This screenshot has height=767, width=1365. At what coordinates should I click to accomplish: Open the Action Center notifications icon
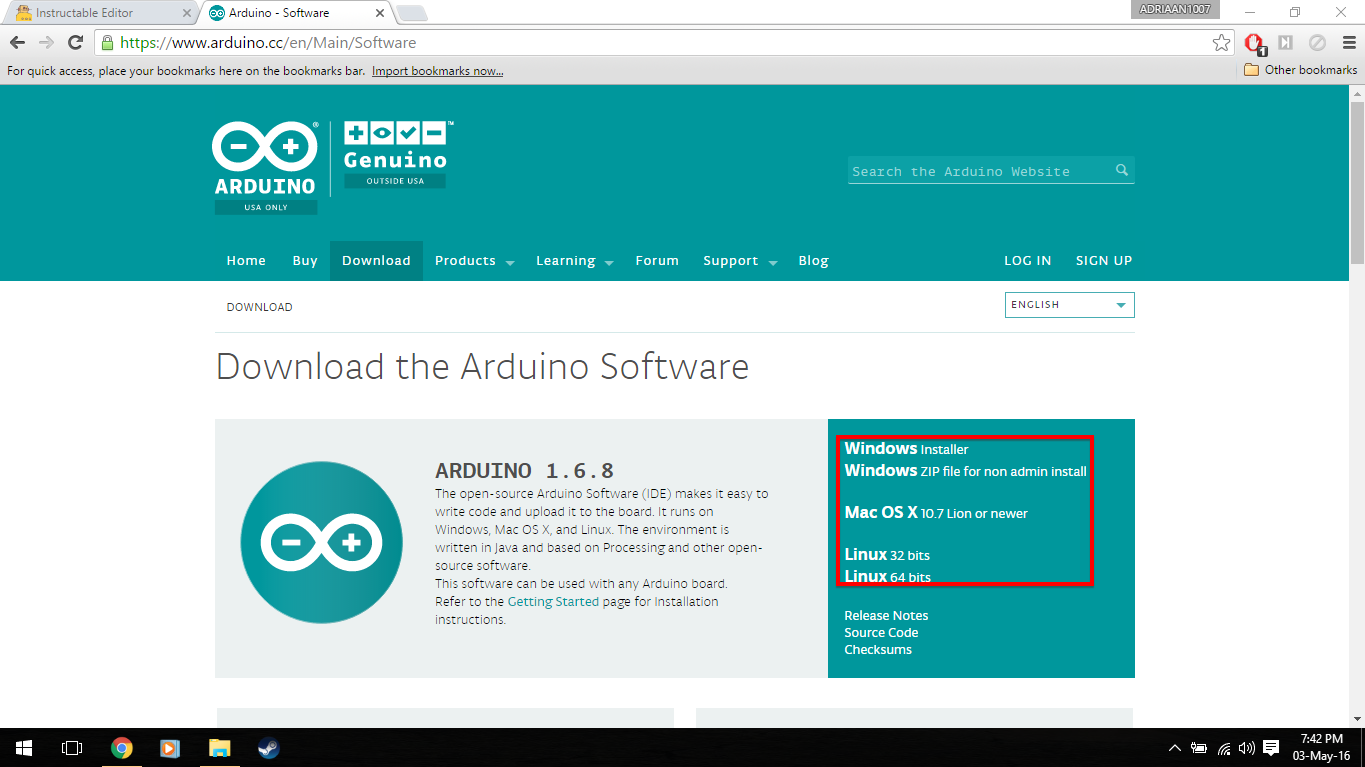[1271, 747]
